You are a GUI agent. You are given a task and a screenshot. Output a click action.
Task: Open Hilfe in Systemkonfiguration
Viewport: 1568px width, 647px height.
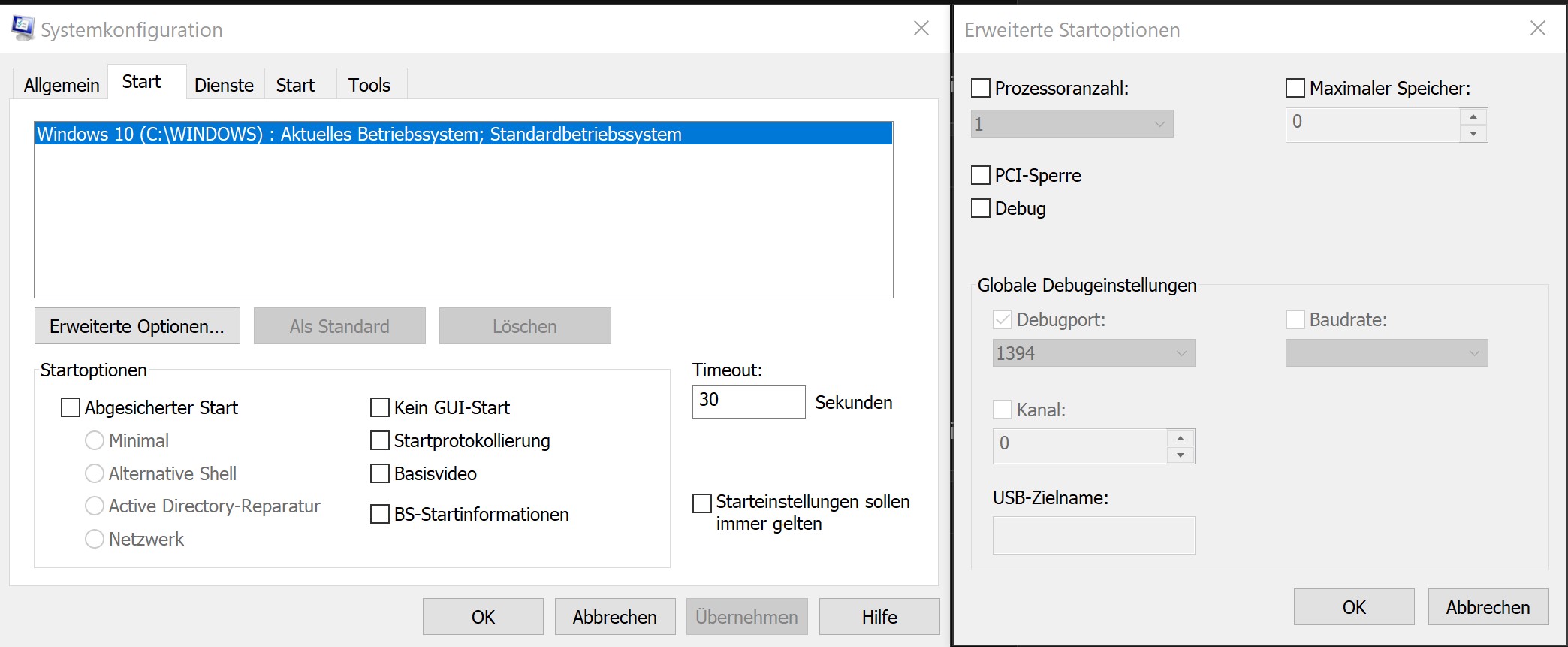(x=879, y=617)
